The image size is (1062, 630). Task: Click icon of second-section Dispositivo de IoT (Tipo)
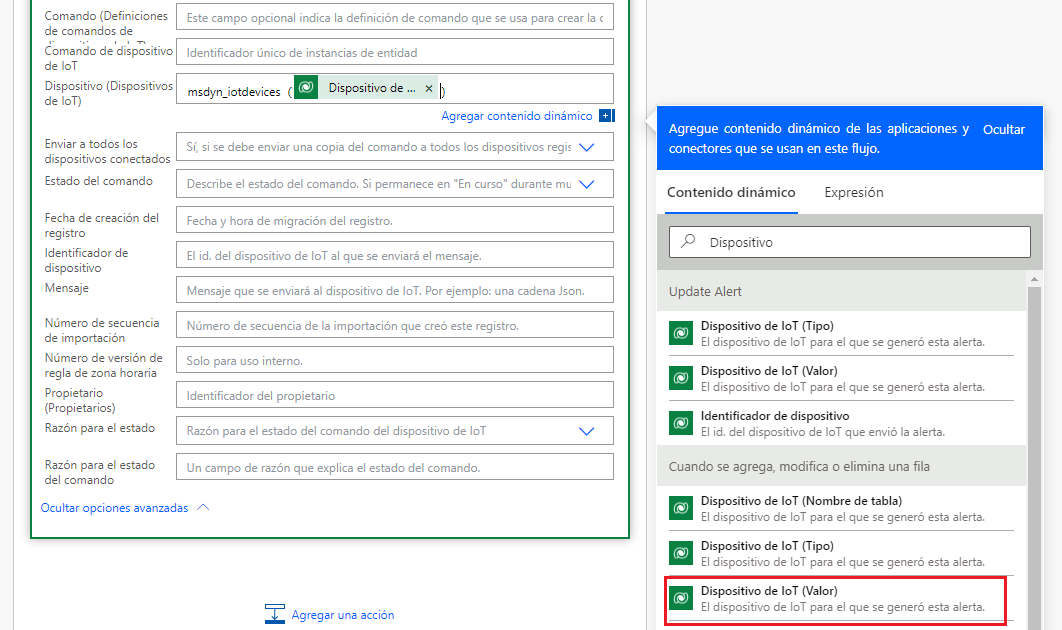coord(681,553)
